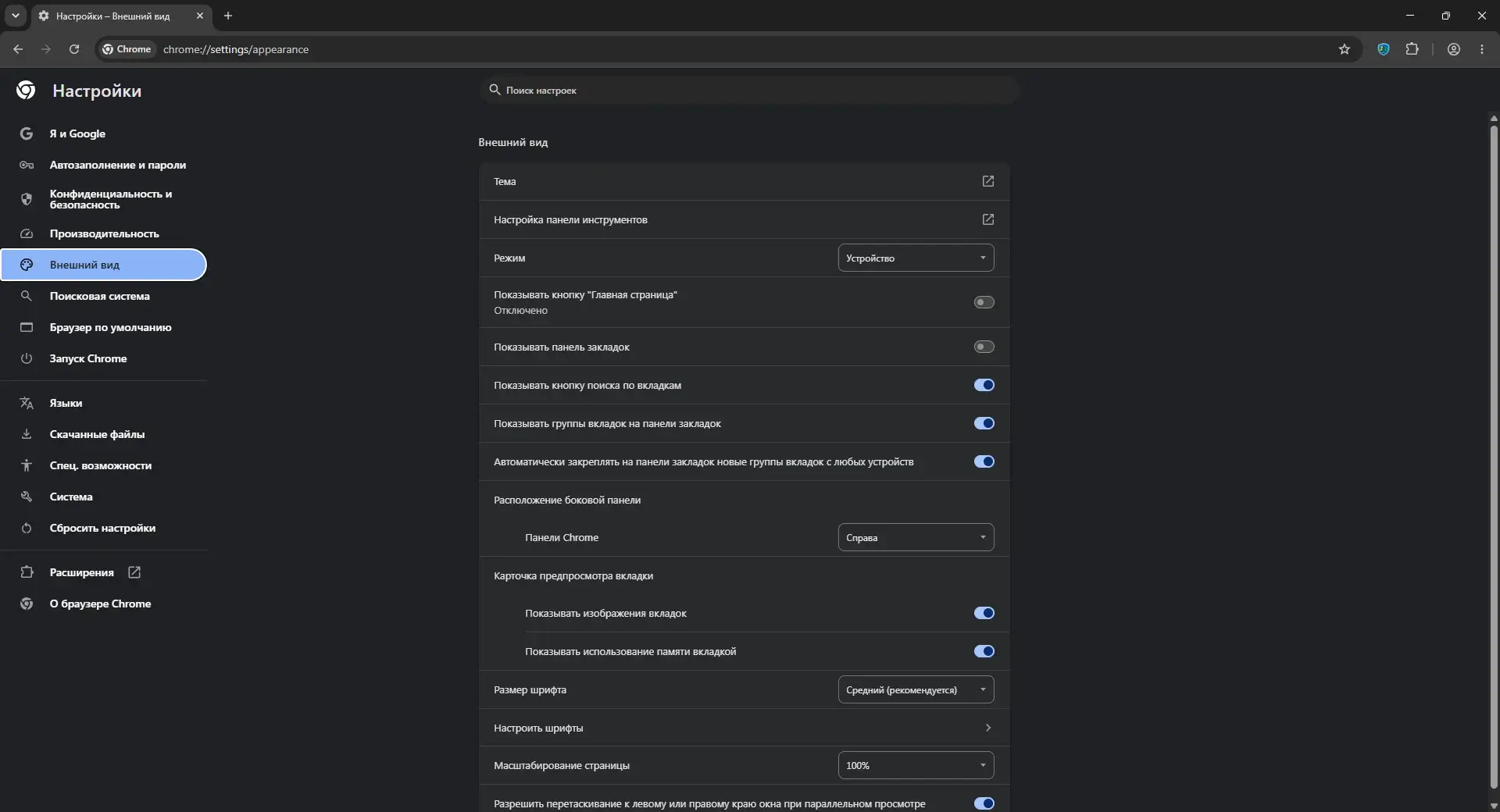The width and height of the screenshot is (1500, 812).
Task: Click external-link icon next to Расширения
Action: pos(134,572)
